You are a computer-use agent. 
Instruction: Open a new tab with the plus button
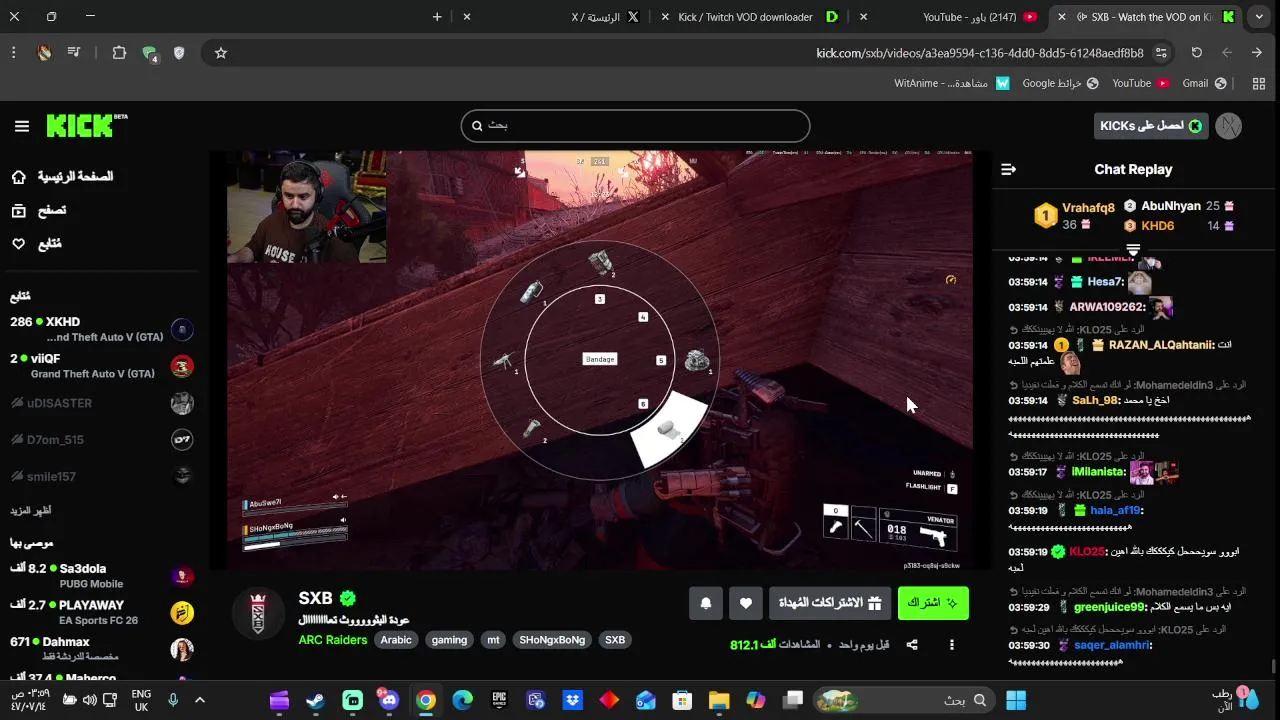pos(437,17)
